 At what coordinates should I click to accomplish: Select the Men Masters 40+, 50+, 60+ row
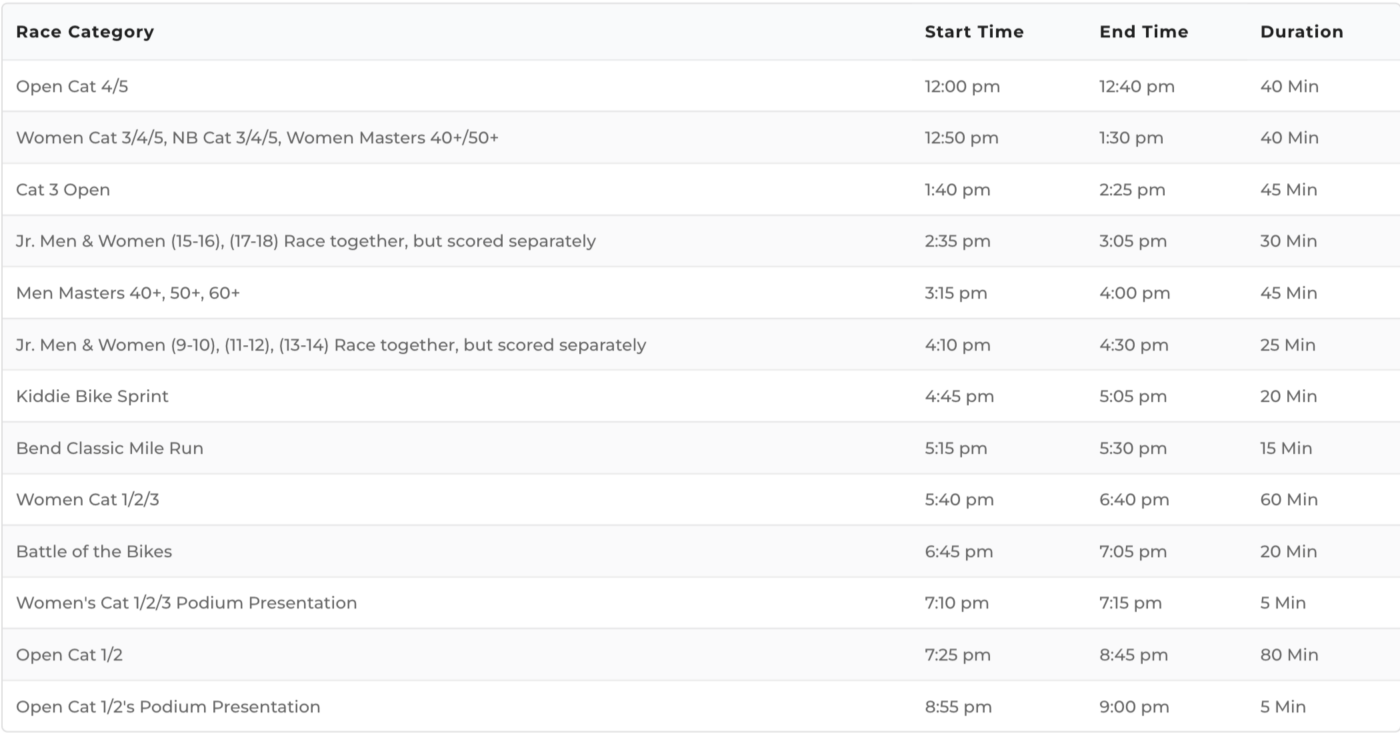[x=700, y=293]
